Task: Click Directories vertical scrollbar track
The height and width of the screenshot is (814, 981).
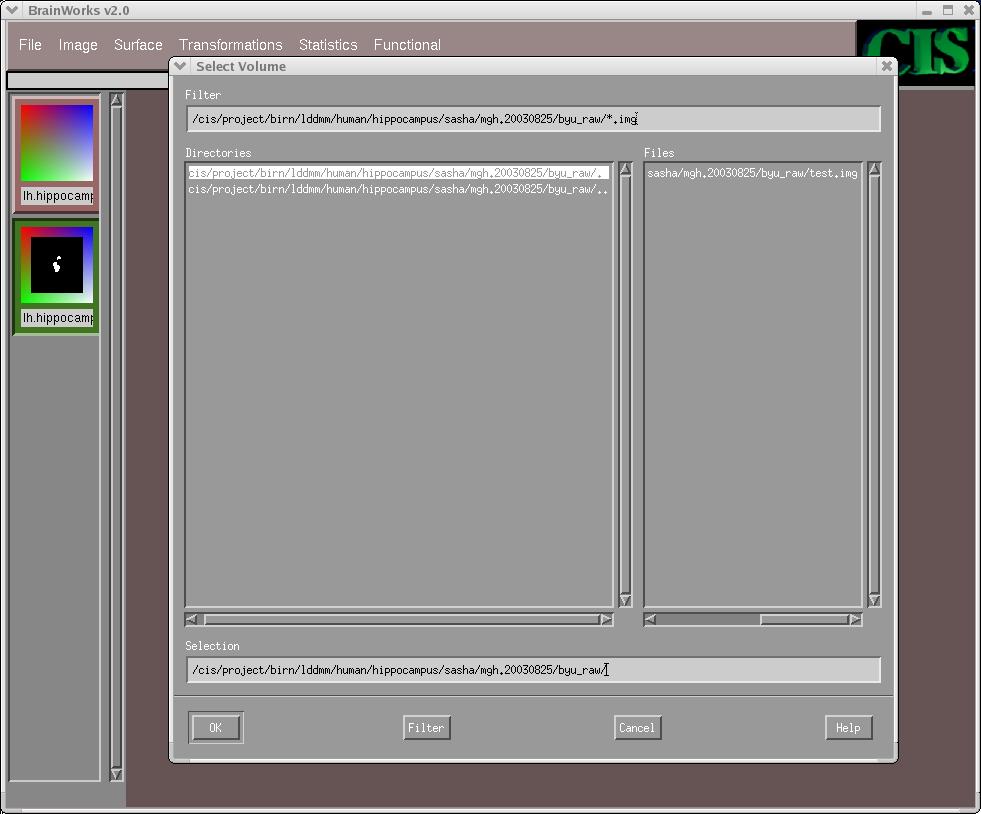Action: pyautogui.click(x=625, y=384)
